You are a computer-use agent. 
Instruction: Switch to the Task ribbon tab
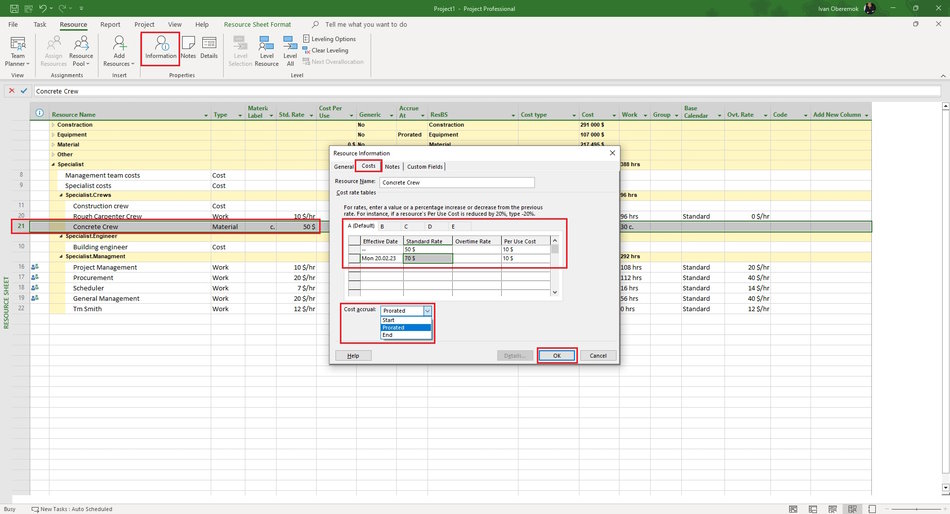tap(39, 24)
